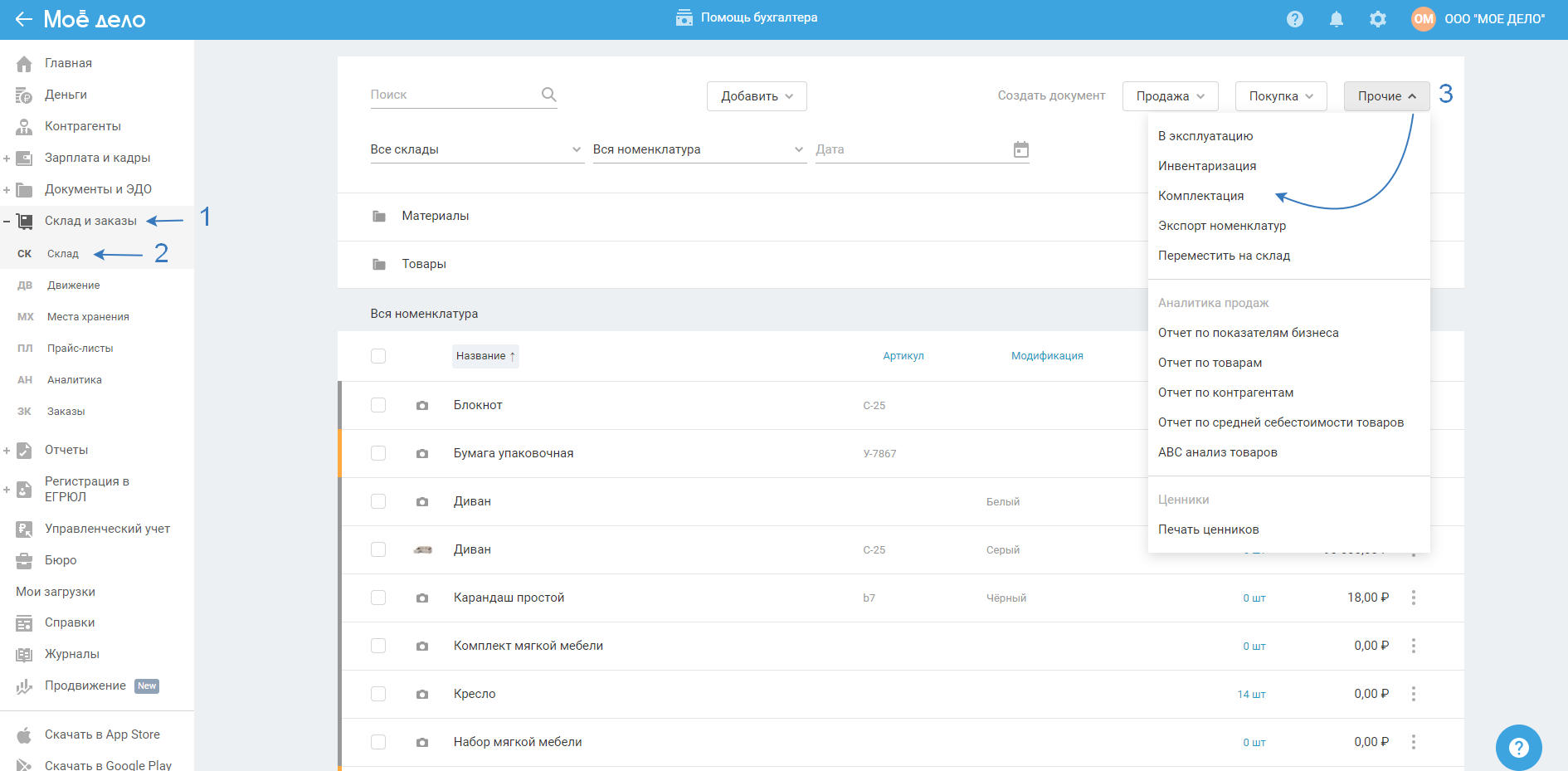This screenshot has height=771, width=1568.
Task: Go back using the header arrow
Action: tap(23, 19)
